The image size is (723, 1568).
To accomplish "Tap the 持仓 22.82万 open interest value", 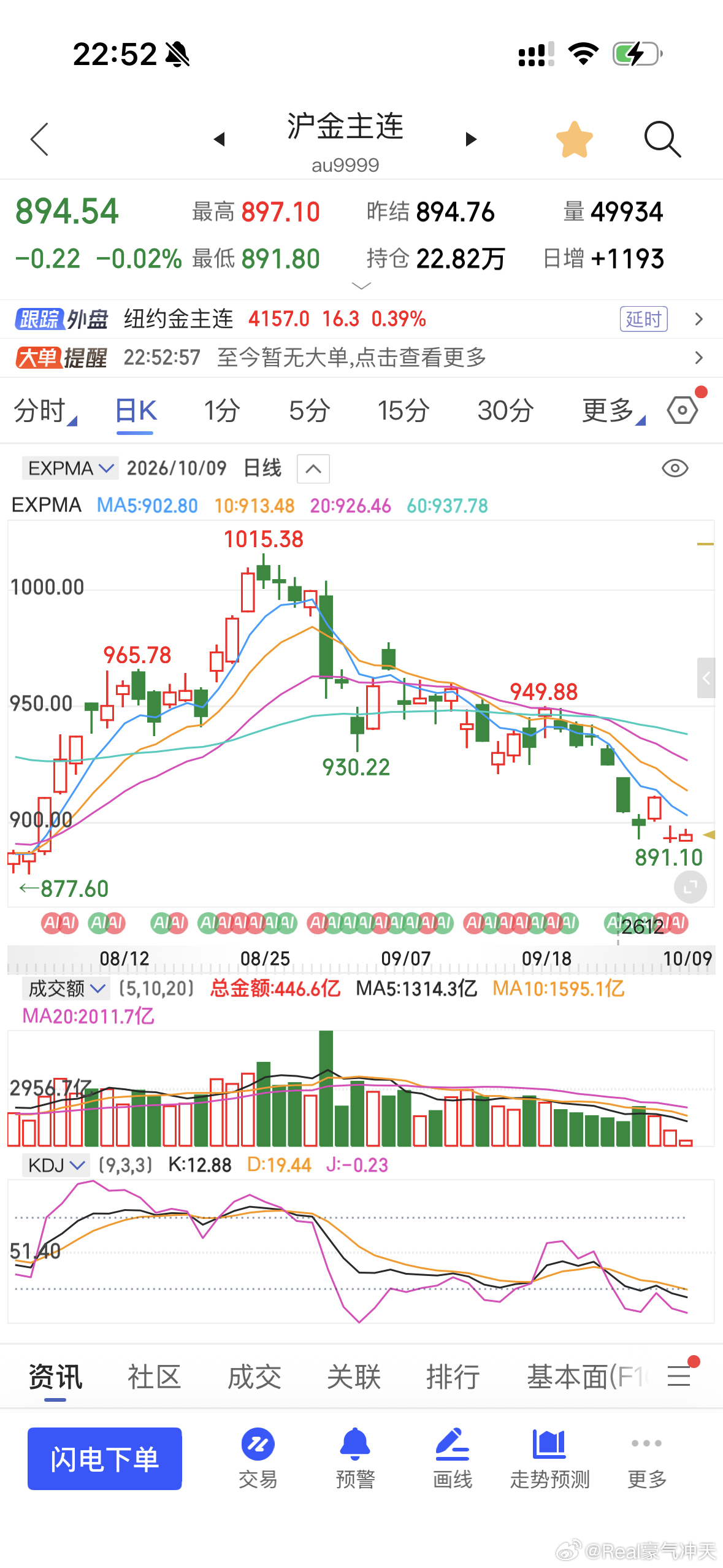I will (x=435, y=259).
